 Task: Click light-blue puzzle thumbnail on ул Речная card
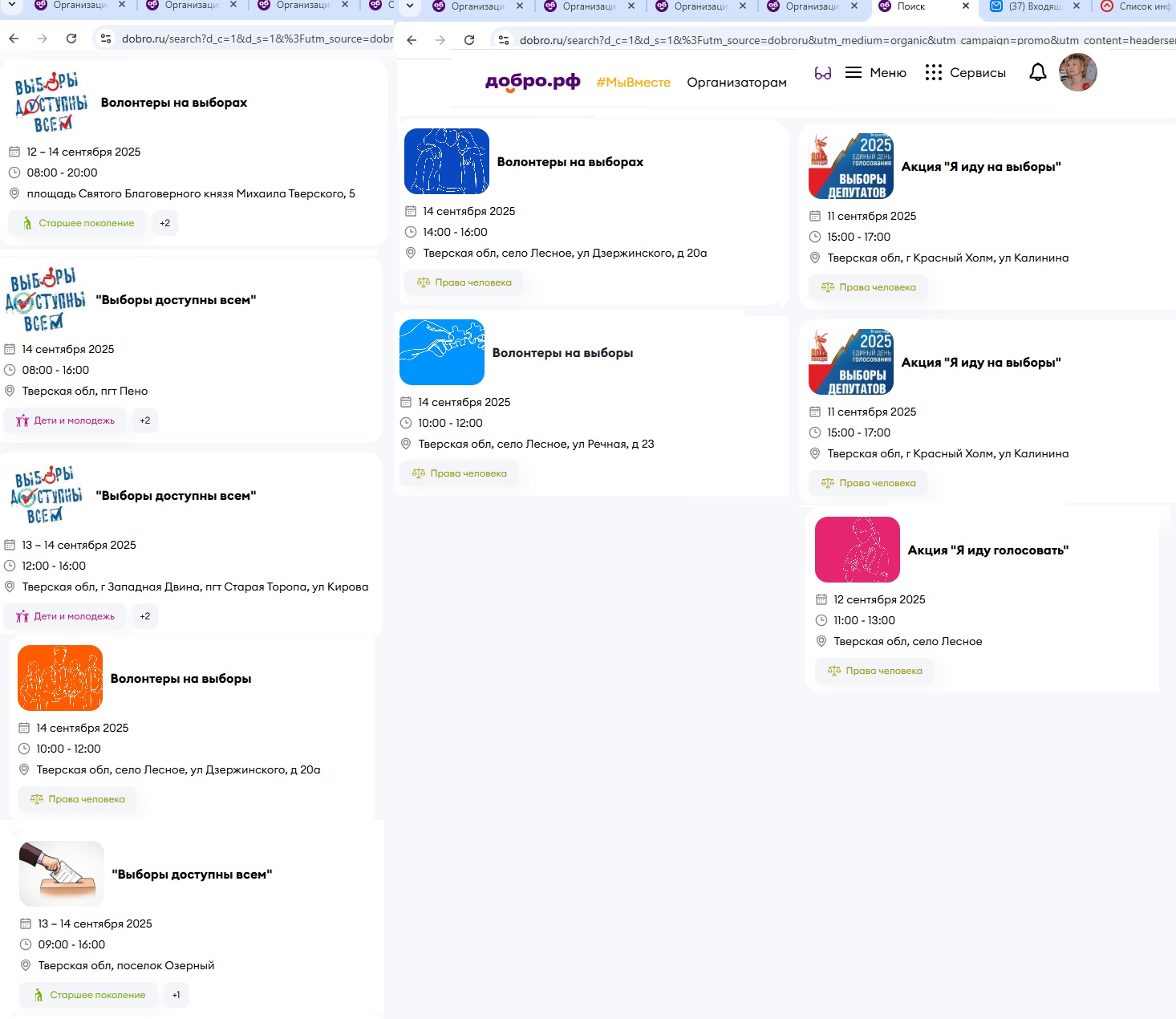442,352
